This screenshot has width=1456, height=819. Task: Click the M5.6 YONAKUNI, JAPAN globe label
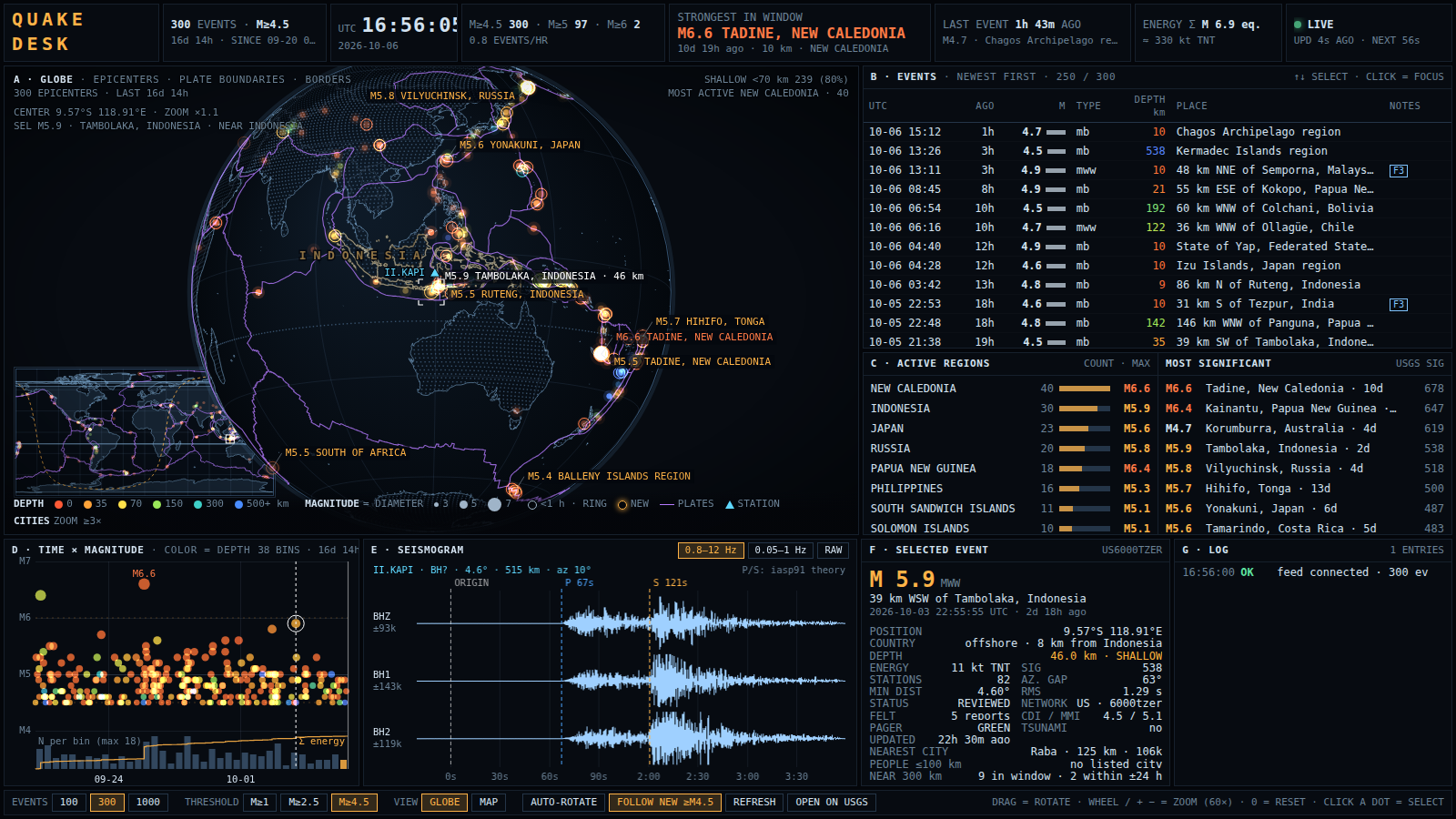pos(520,145)
